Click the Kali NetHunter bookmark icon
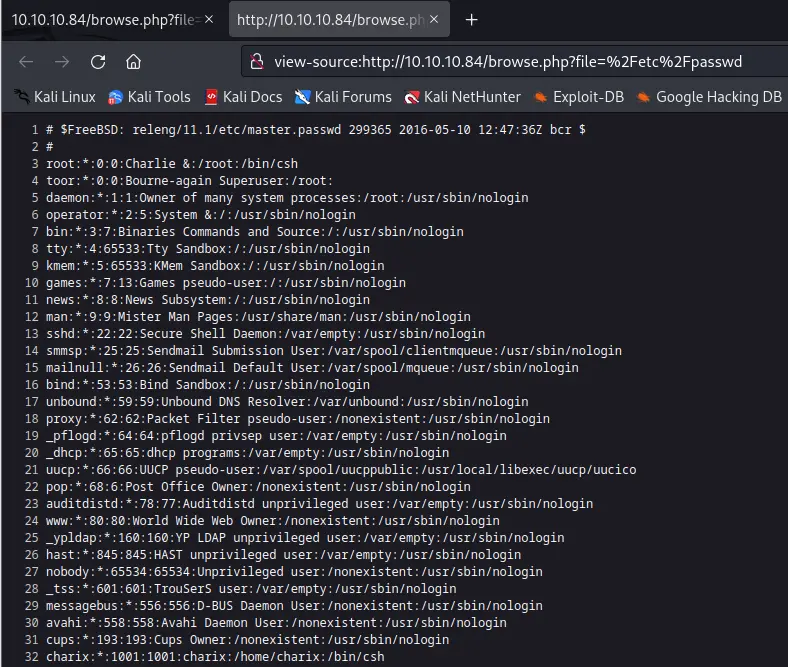 (x=412, y=97)
